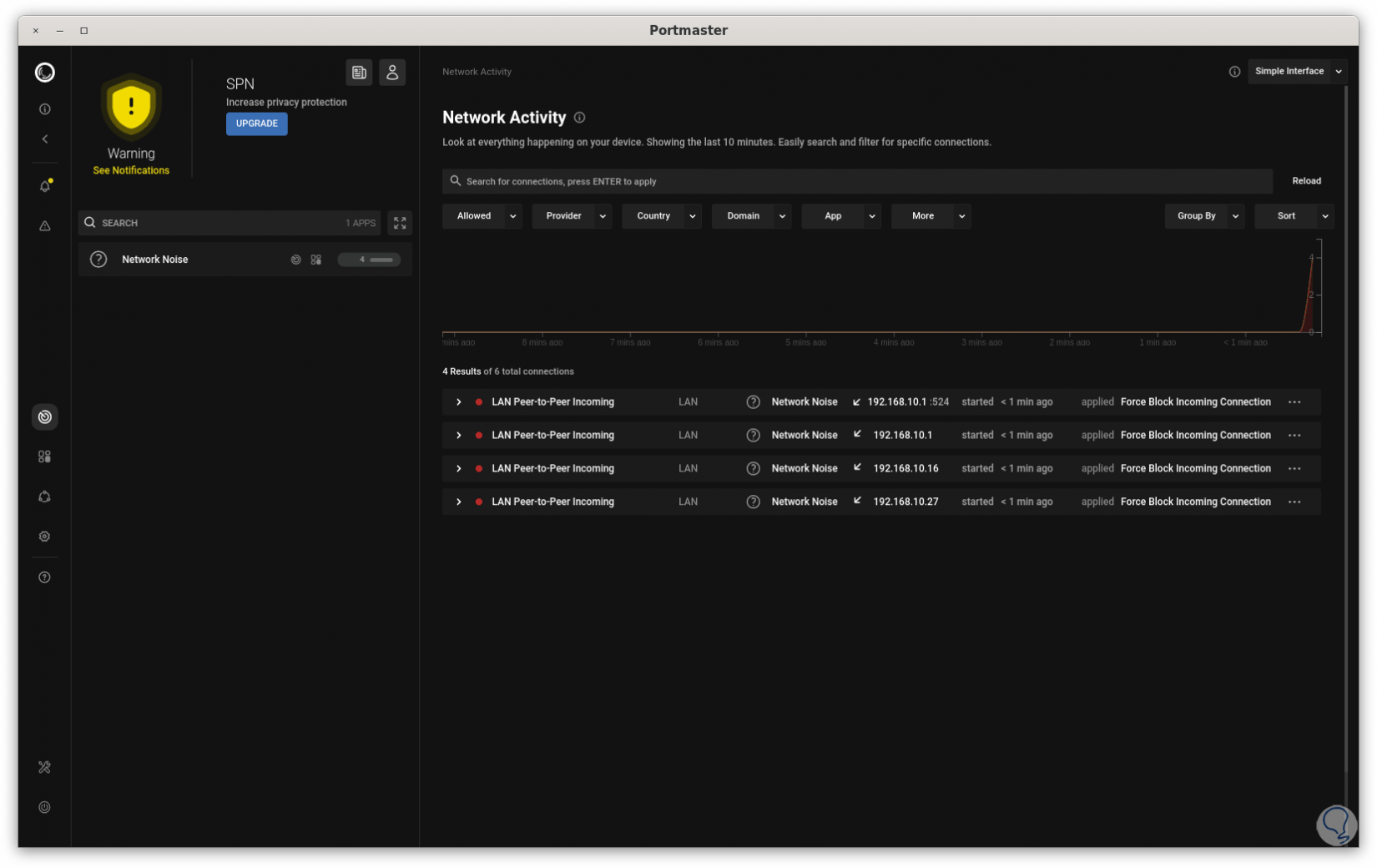Viewport: 1377px width, 868px height.
Task: Open the sidebar info circle icon
Action: [45, 109]
